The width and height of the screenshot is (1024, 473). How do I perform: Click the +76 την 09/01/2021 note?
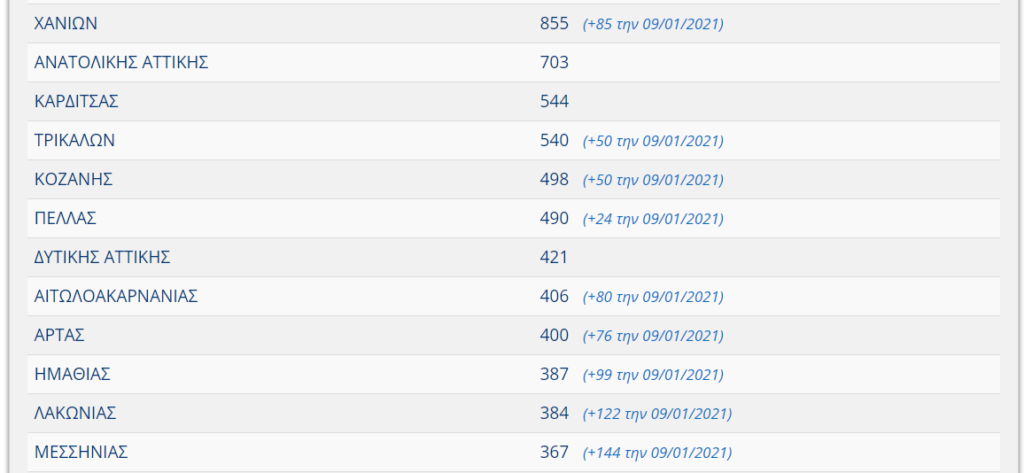click(653, 336)
